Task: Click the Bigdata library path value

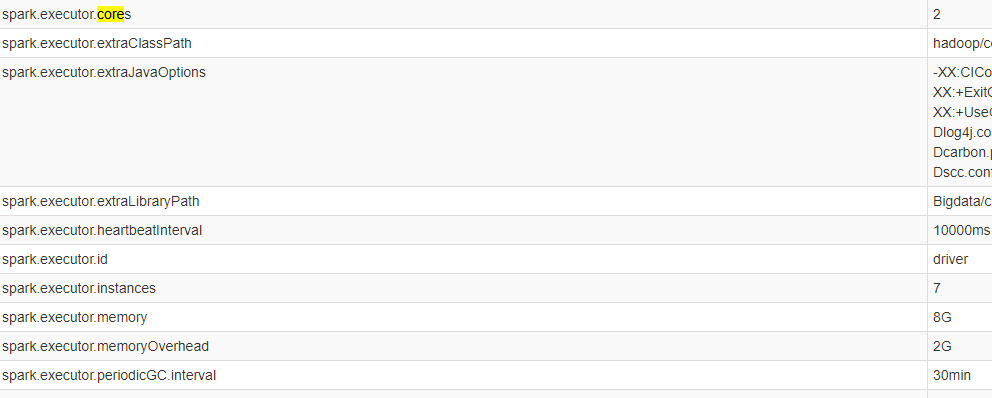Action: (962, 201)
